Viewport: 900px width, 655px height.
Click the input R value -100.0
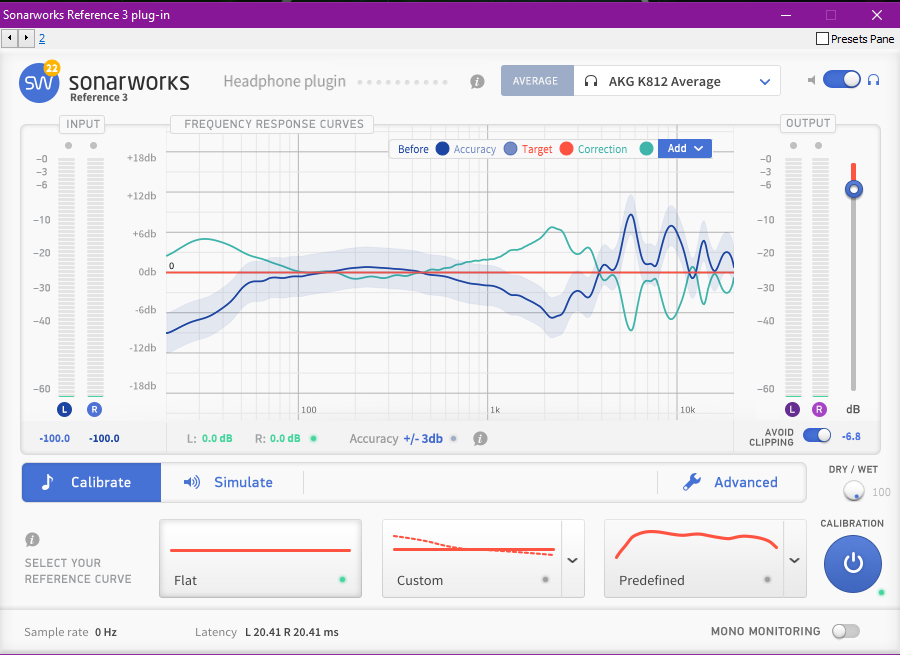(104, 439)
